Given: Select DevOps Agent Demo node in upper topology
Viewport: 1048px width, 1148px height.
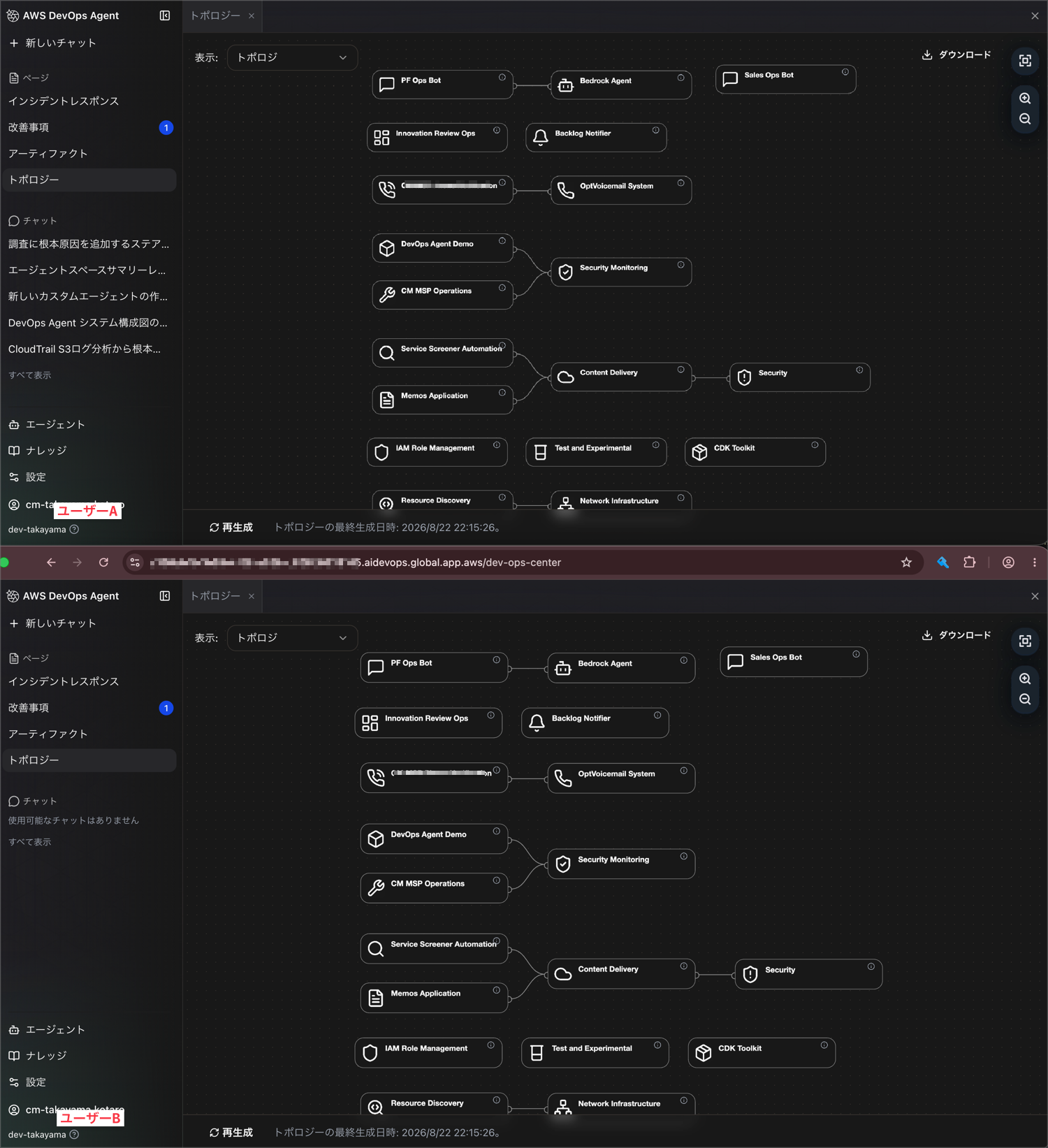Looking at the screenshot, I should 442,248.
